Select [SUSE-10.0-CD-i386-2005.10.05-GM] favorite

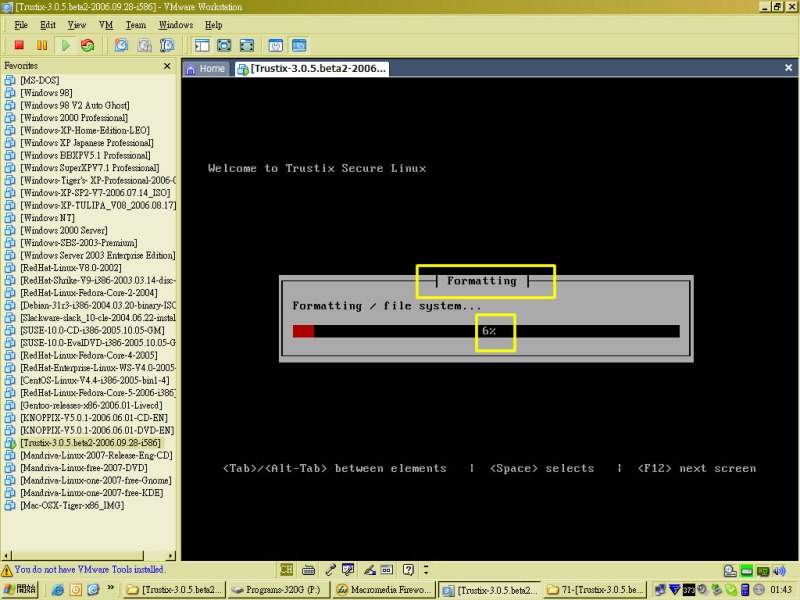[92, 330]
